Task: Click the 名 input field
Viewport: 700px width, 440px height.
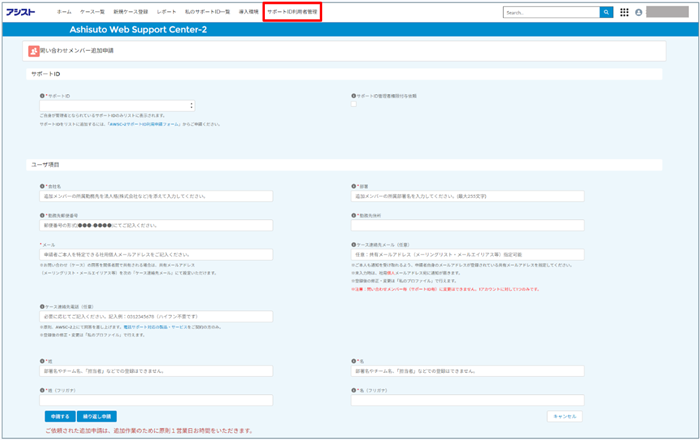Action: tap(467, 371)
